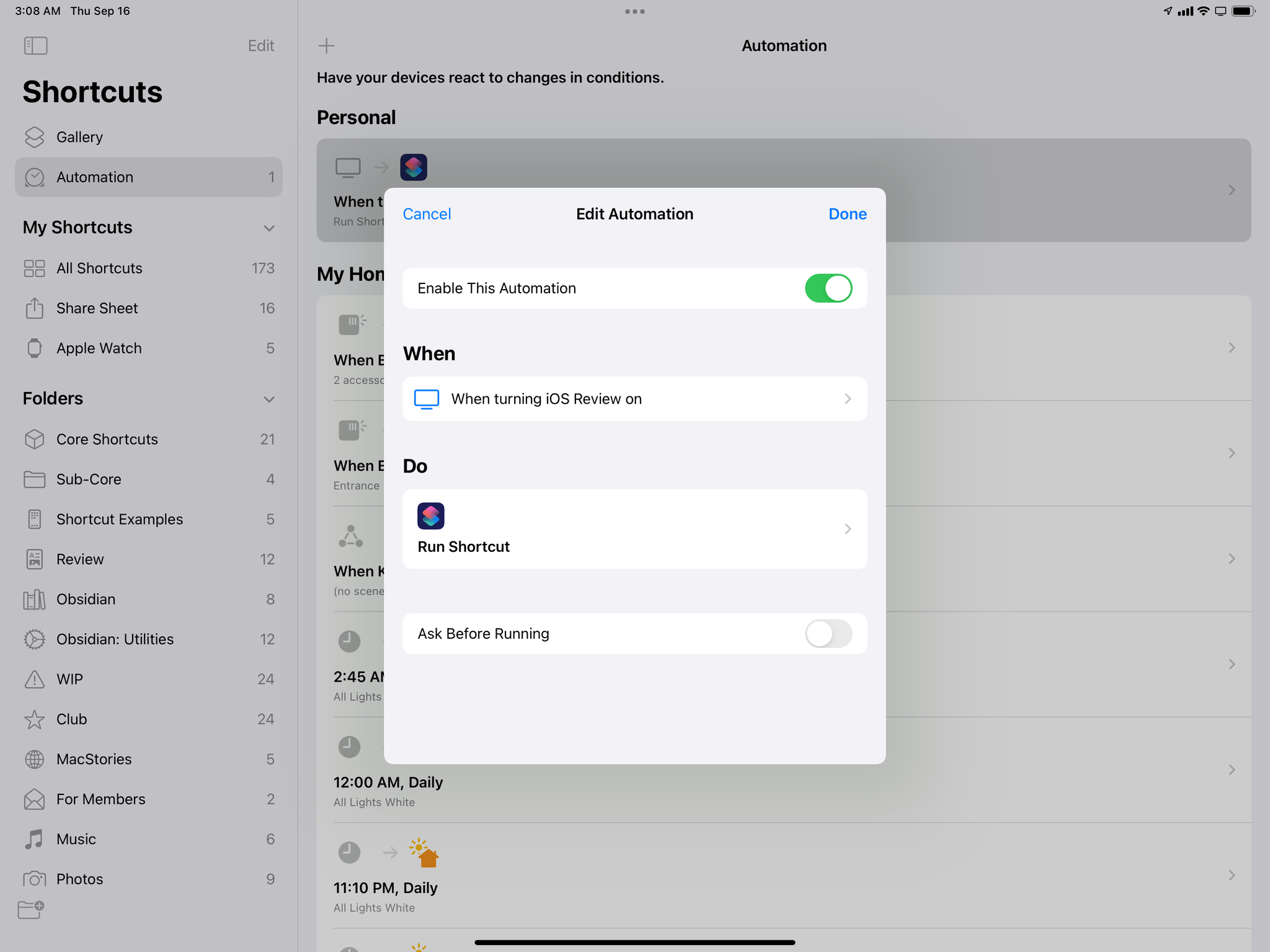This screenshot has height=952, width=1270.
Task: Collapse the My Shortcuts section
Action: (x=269, y=228)
